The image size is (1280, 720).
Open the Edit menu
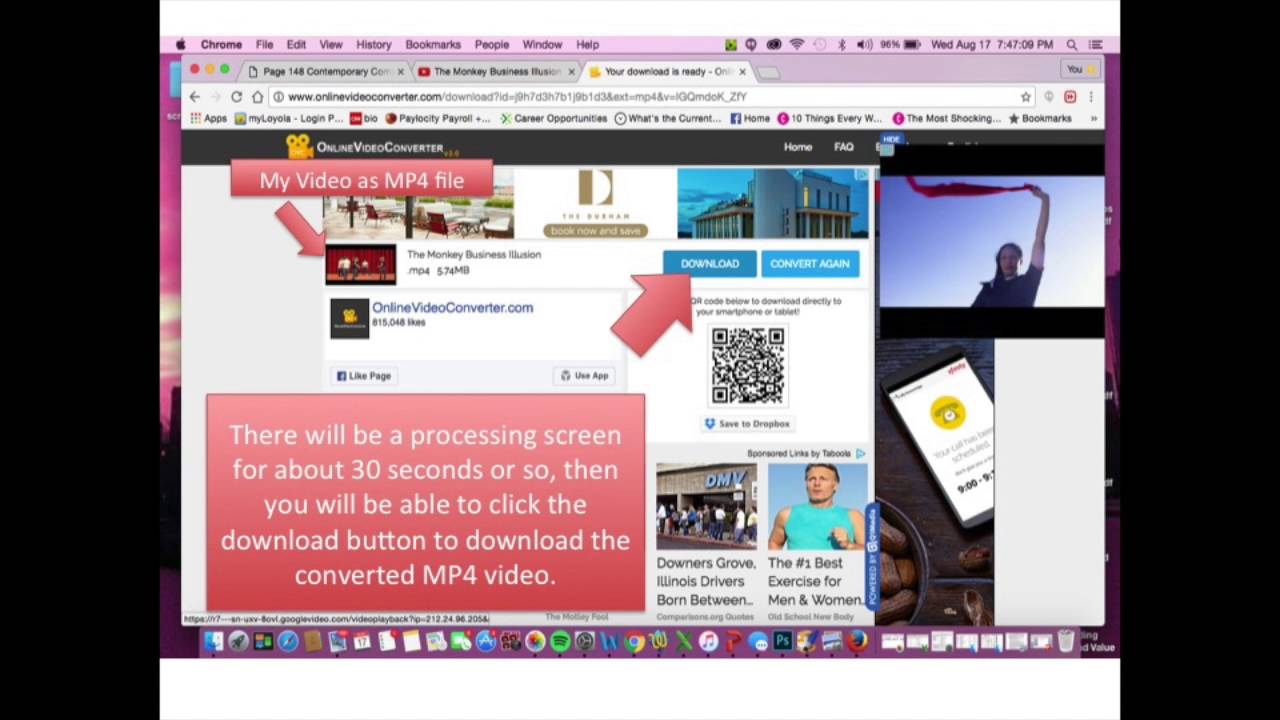point(296,45)
